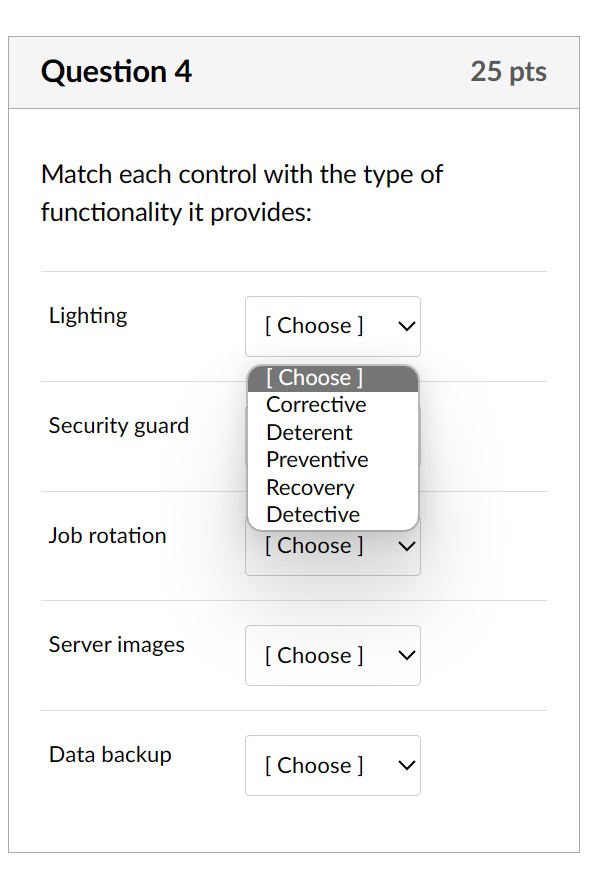Screen dimensions: 595x883
Task: Click the 25 pts label
Action: coord(507,71)
